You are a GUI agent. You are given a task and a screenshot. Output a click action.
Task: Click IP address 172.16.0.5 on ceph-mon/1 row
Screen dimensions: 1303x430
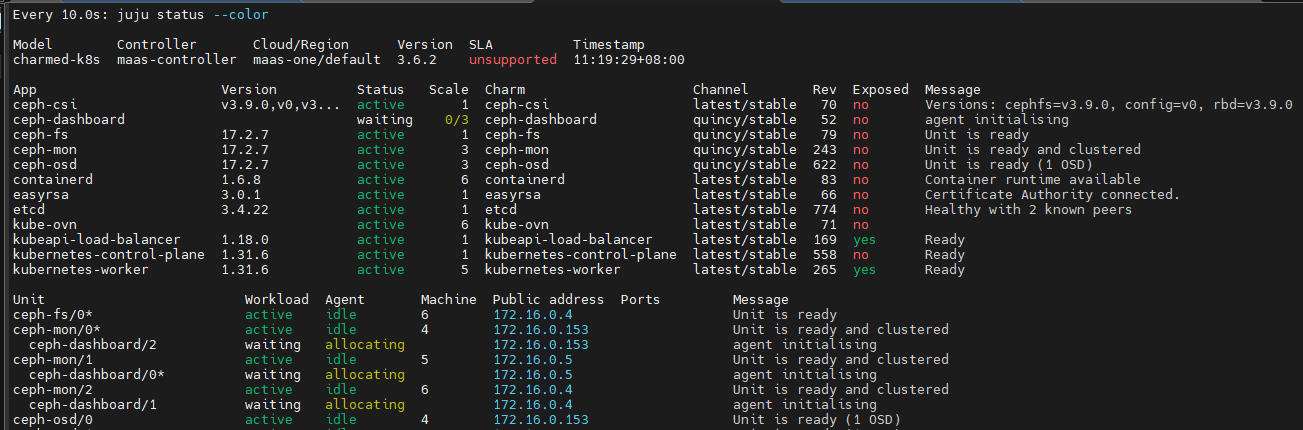click(x=533, y=360)
